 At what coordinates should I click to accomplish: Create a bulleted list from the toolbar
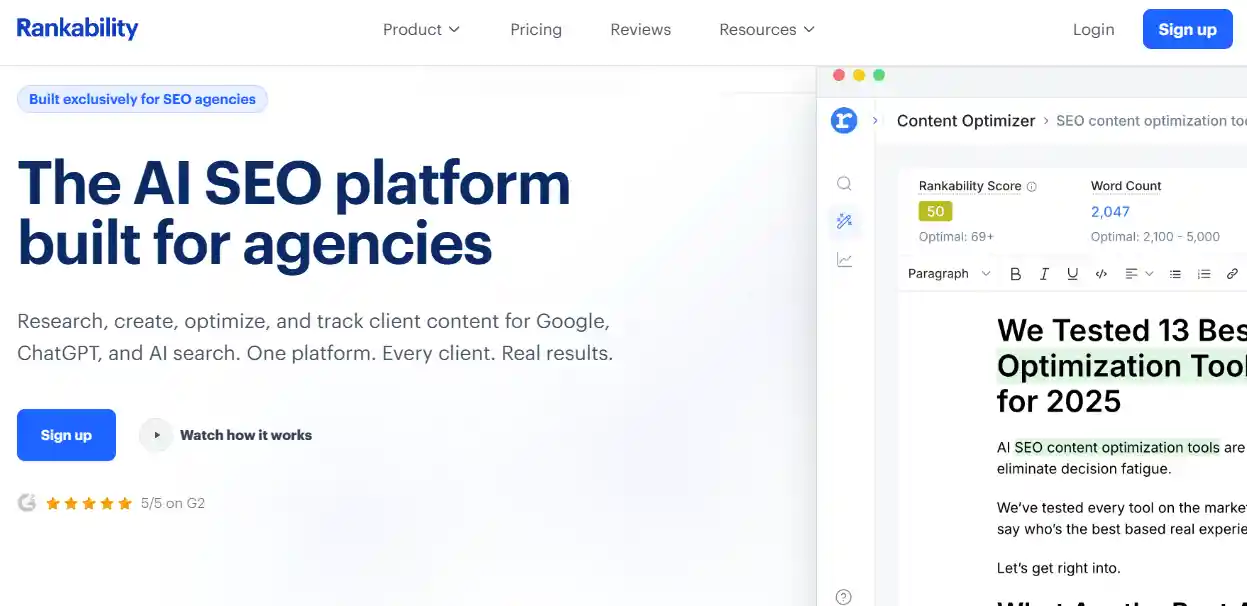(1175, 272)
